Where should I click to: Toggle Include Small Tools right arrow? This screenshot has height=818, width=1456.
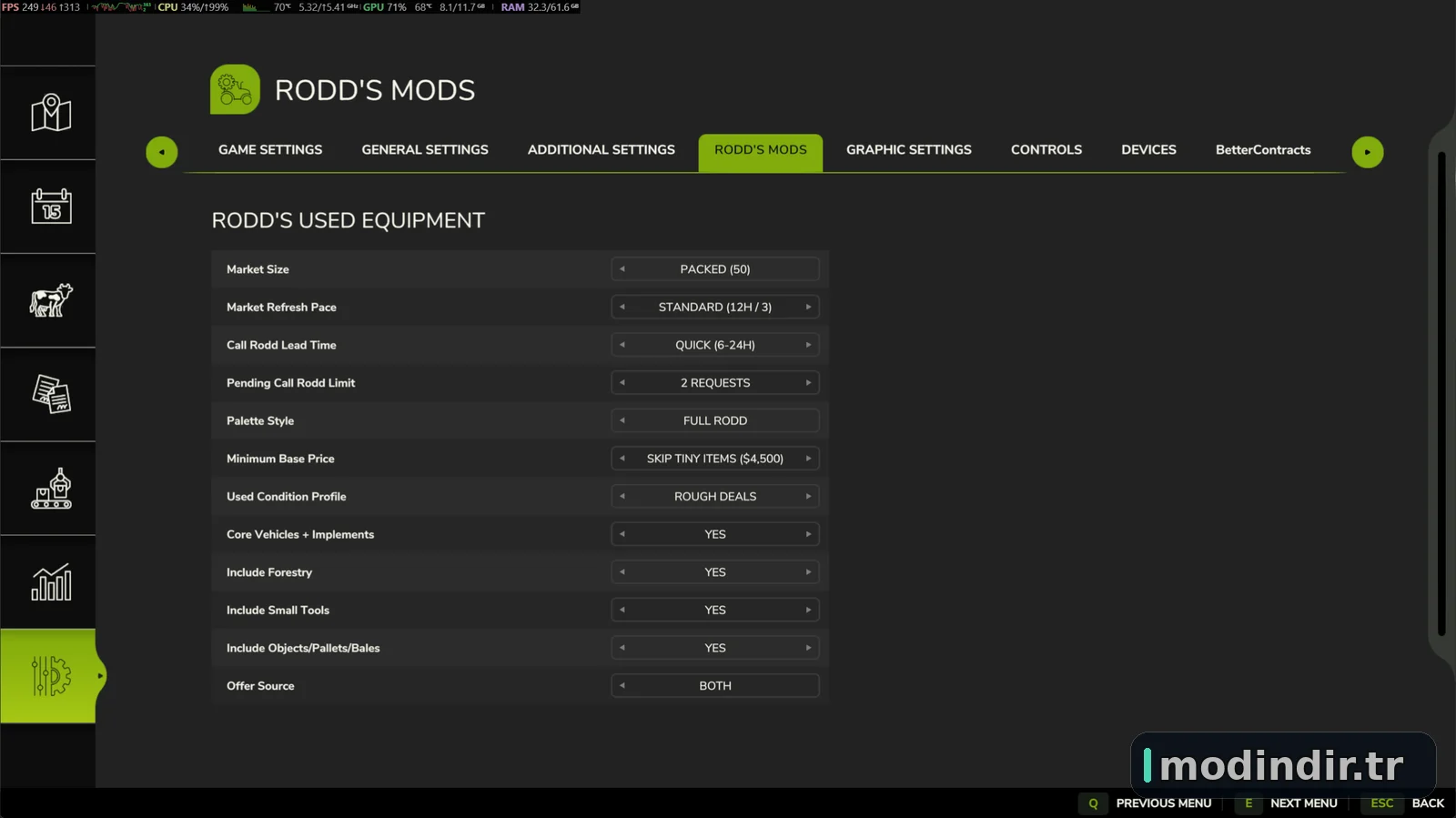click(808, 611)
